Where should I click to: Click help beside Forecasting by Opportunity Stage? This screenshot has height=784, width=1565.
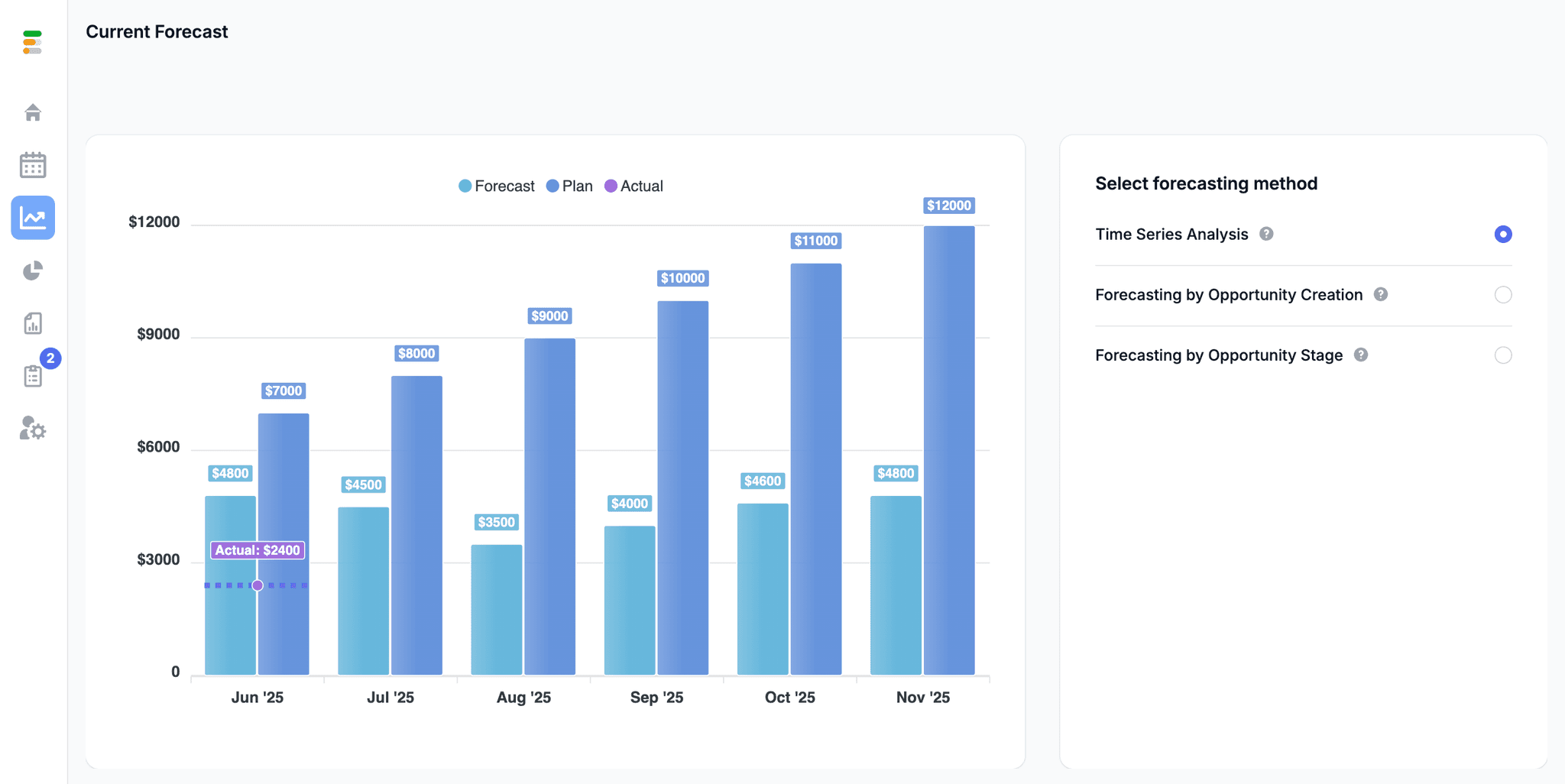pyautogui.click(x=1362, y=355)
